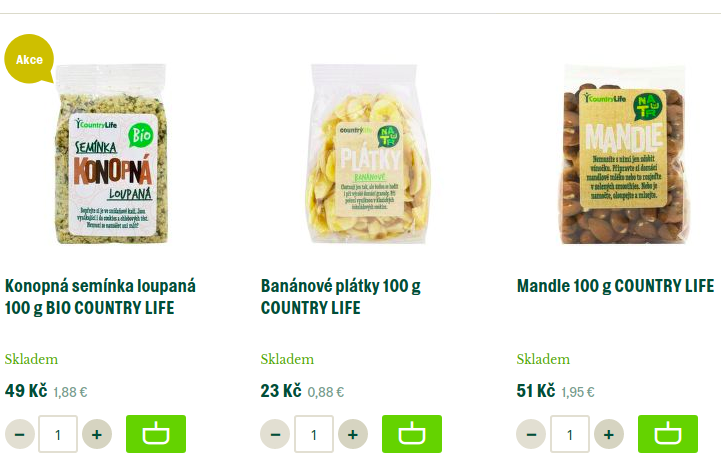Open Konopná semínka loupaná 100 g product link
Screen dimensions: 721x470
tap(100, 297)
